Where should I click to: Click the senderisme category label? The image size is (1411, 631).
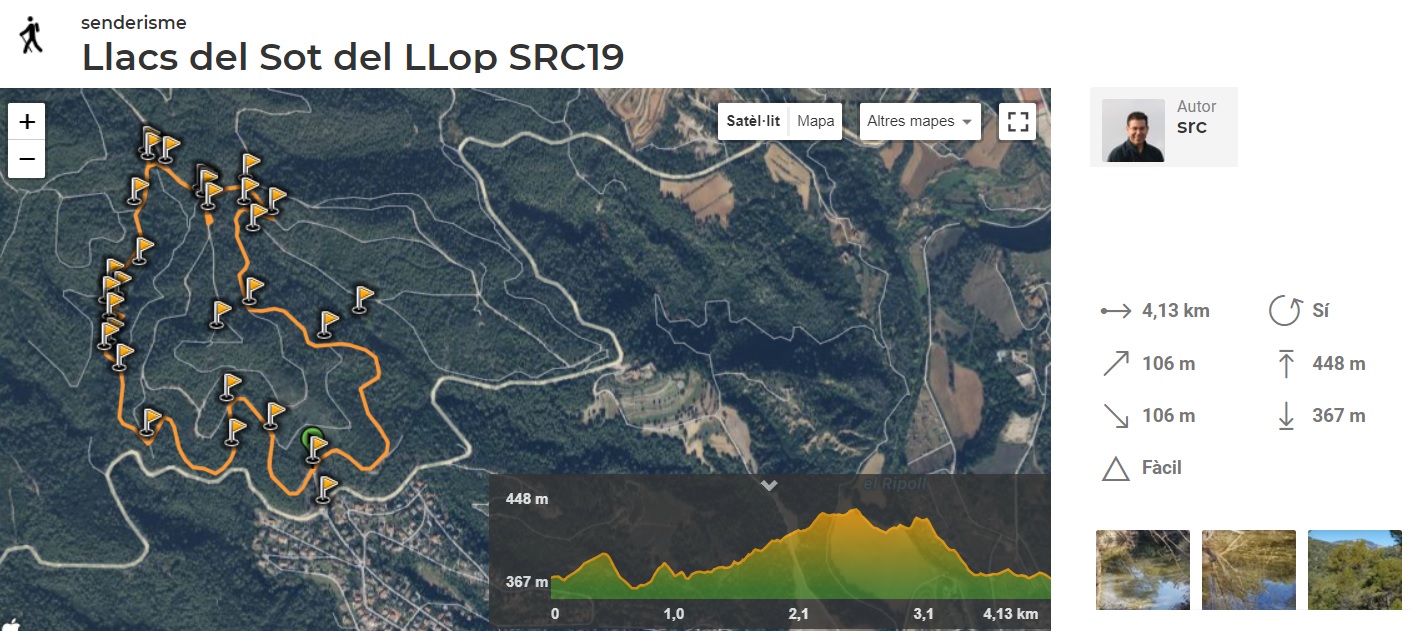click(134, 22)
